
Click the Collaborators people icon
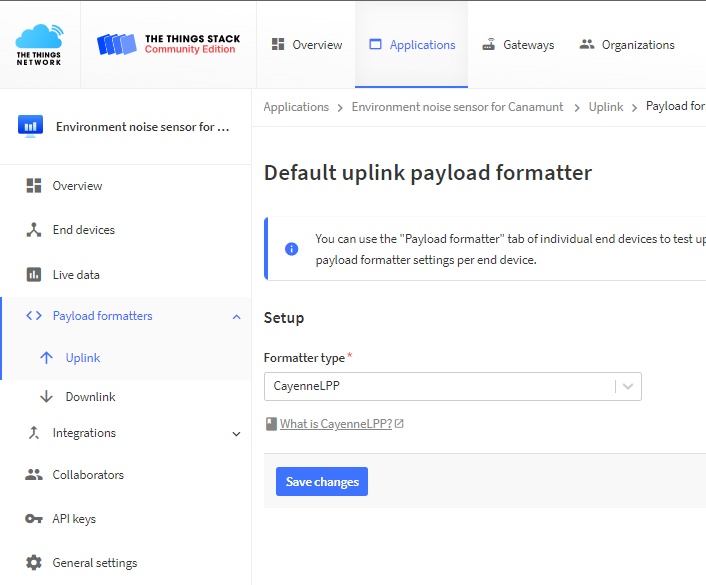pyautogui.click(x=34, y=474)
